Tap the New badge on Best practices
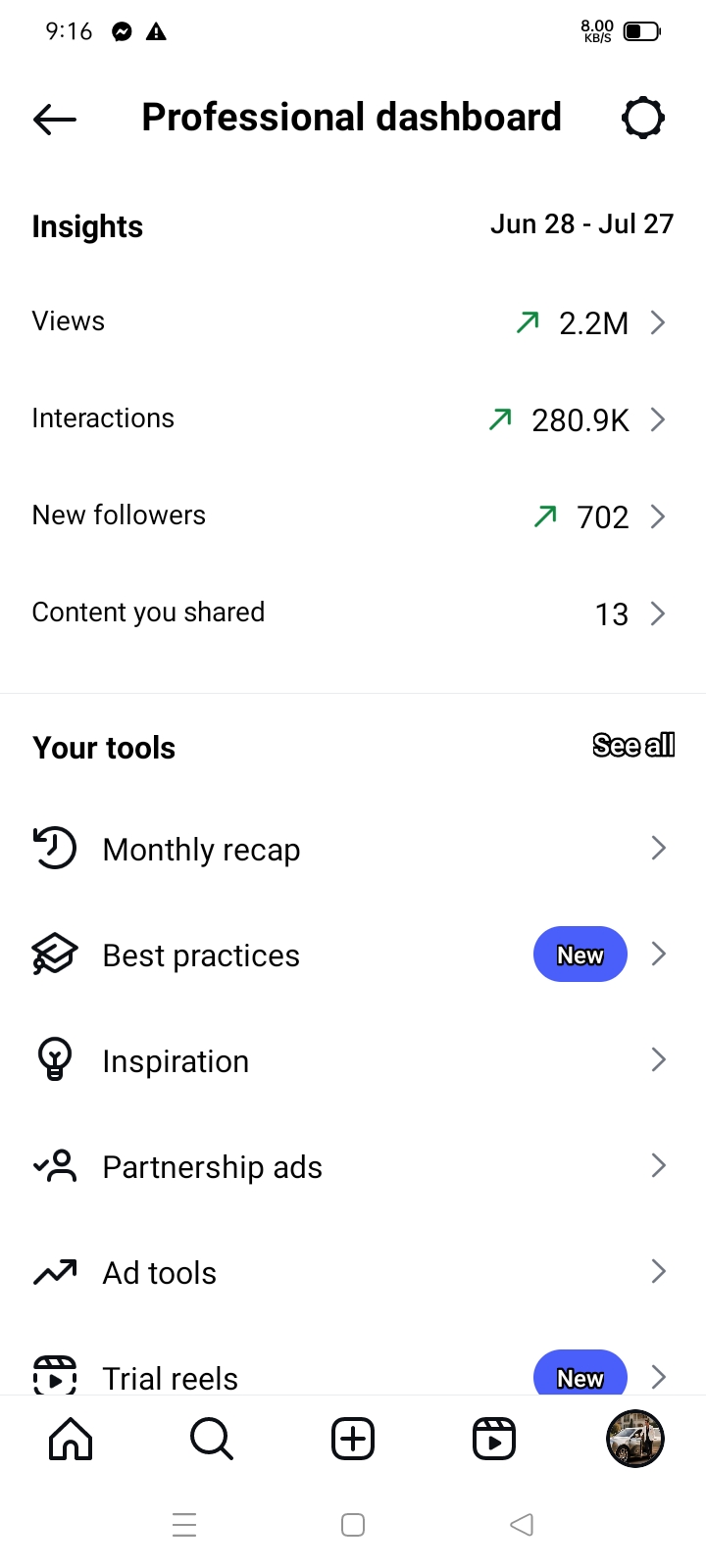This screenshot has height=1568, width=706. [x=580, y=955]
